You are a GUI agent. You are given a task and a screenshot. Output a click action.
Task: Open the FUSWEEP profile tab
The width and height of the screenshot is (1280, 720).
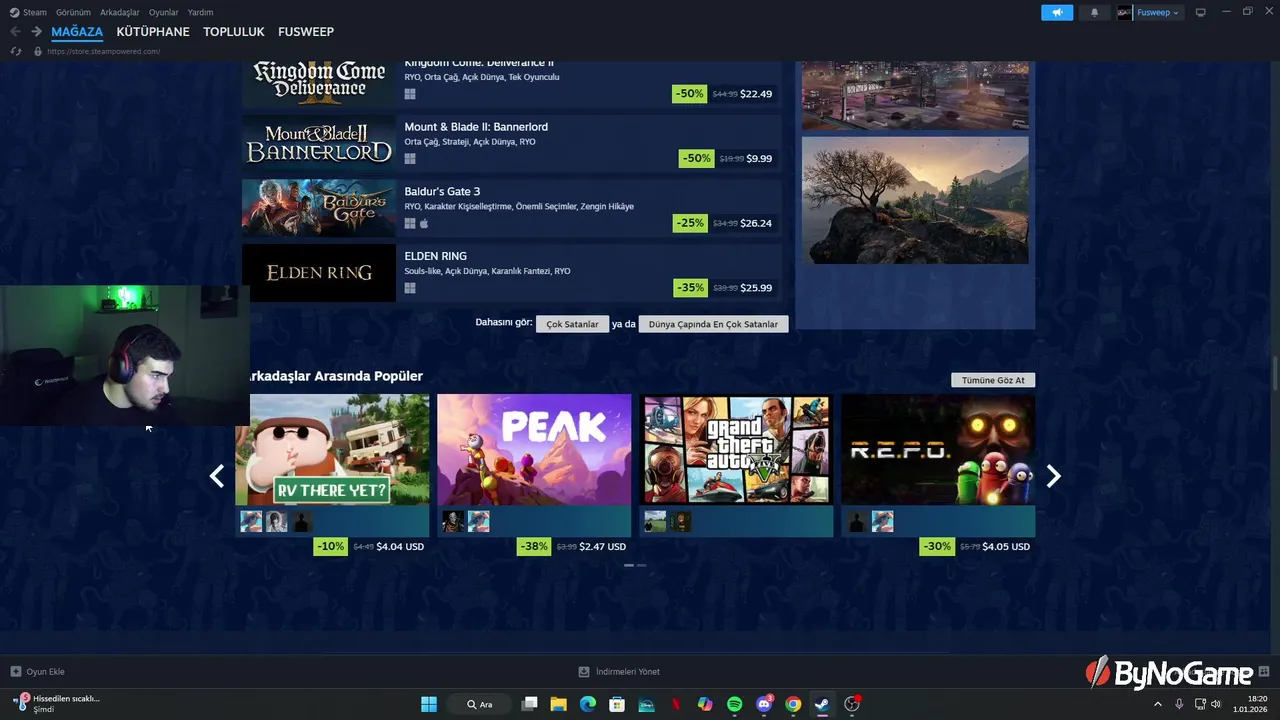click(306, 32)
